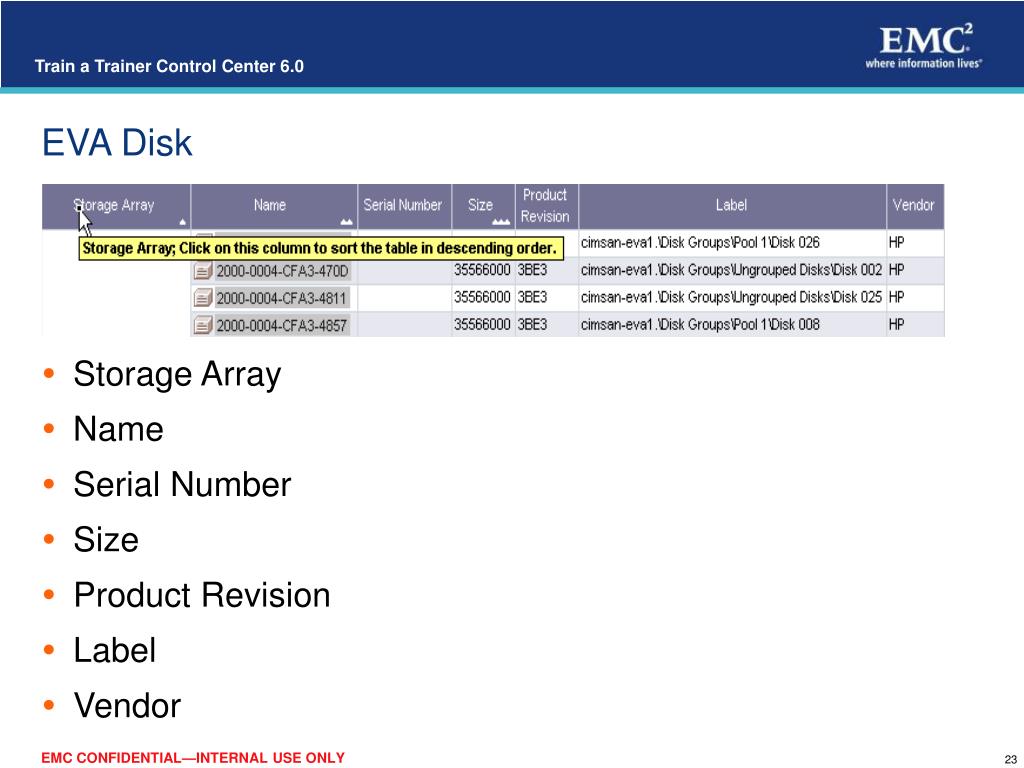Image resolution: width=1024 pixels, height=768 pixels.
Task: Click the slide number 23
Action: click(1011, 760)
